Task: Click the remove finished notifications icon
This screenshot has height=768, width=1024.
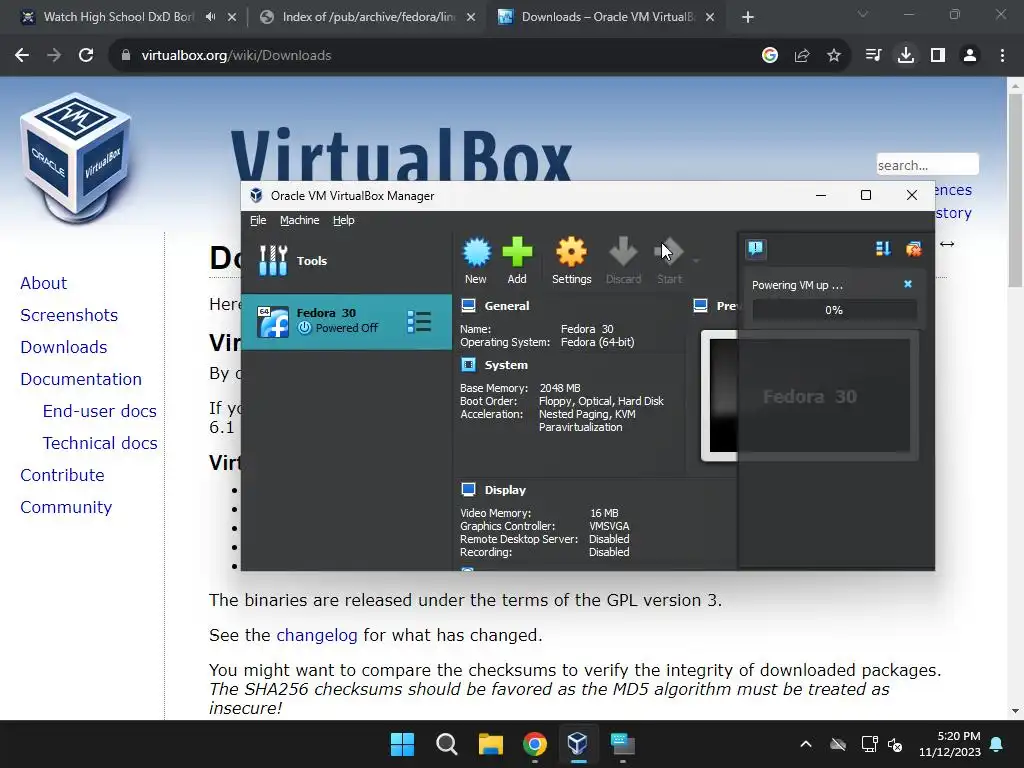Action: 913,248
